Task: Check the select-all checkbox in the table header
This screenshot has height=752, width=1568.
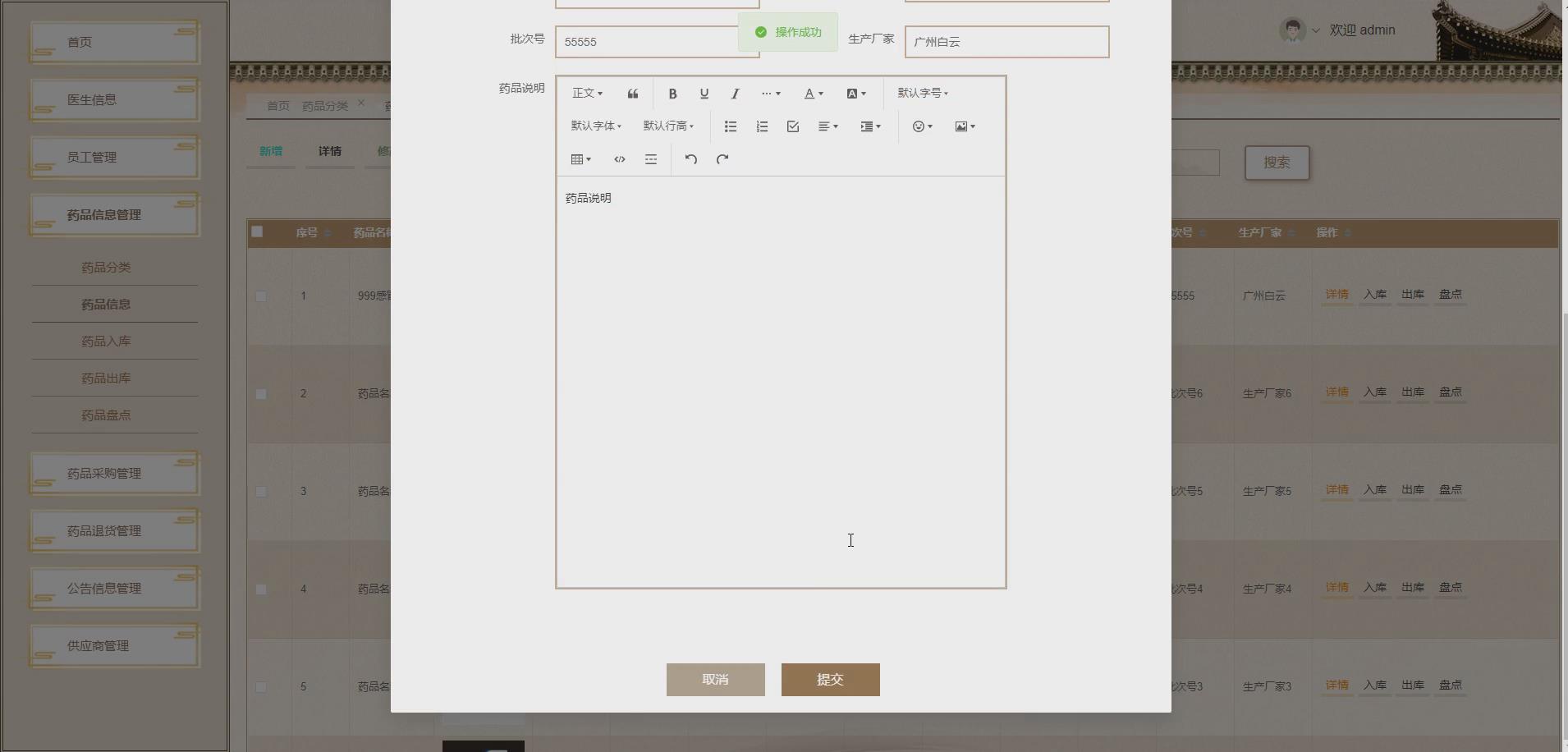Action: click(x=255, y=232)
